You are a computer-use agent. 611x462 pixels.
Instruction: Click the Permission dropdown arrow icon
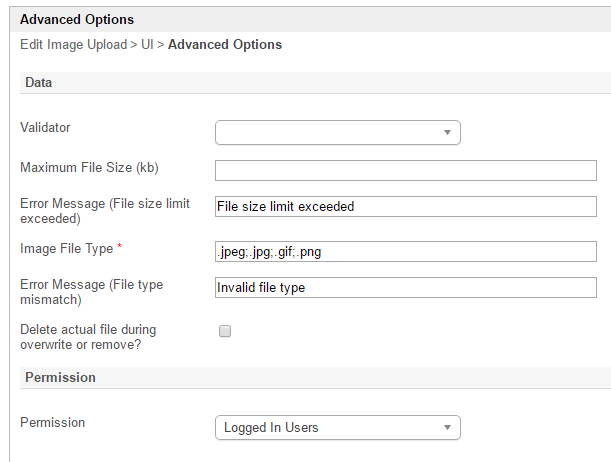click(447, 428)
